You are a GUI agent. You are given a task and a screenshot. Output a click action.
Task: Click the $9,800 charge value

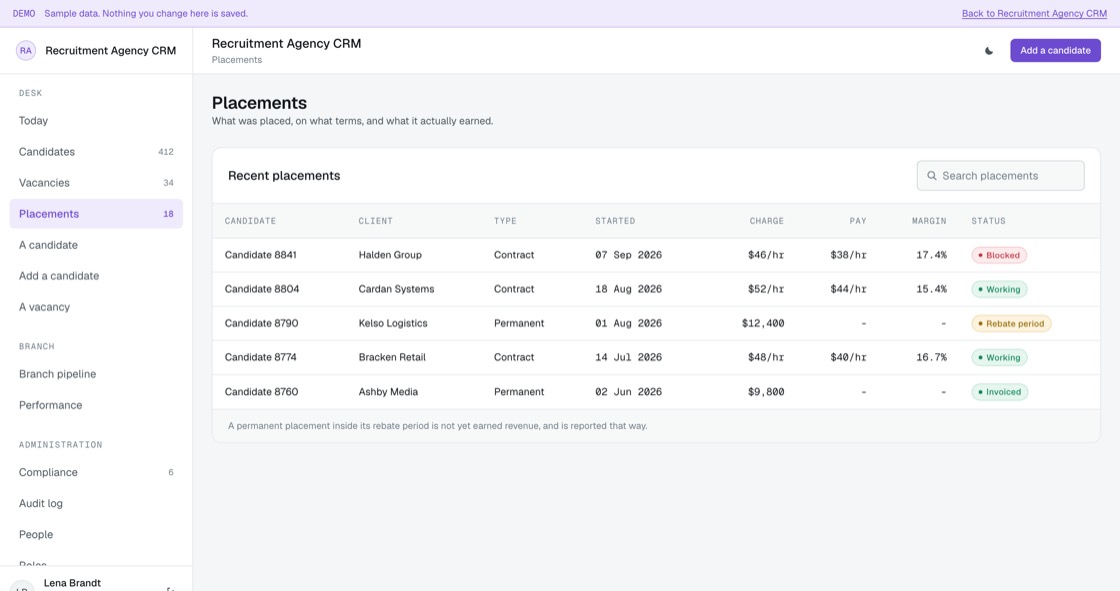tap(766, 392)
